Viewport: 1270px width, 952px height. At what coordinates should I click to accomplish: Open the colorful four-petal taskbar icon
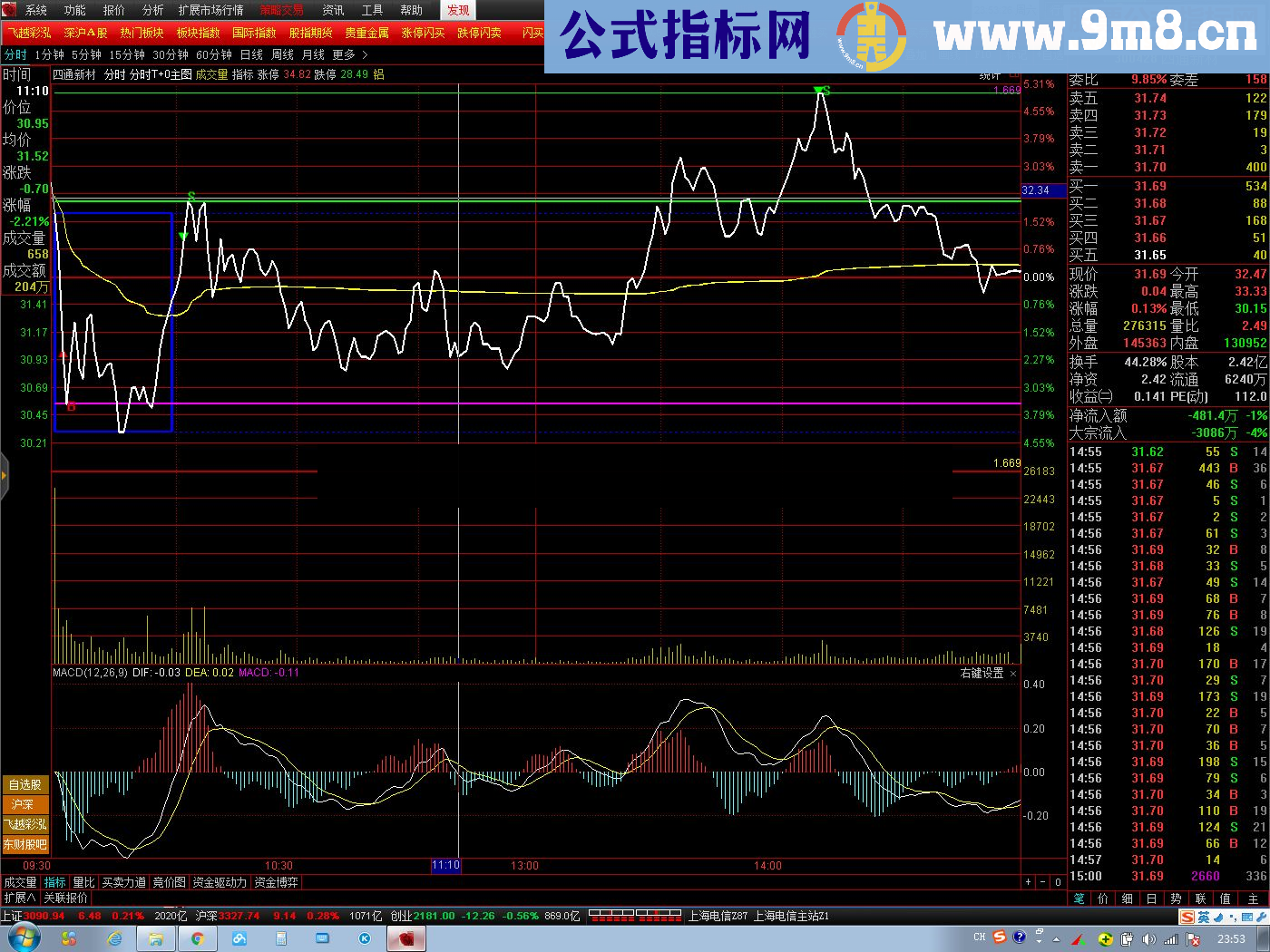coord(69,938)
